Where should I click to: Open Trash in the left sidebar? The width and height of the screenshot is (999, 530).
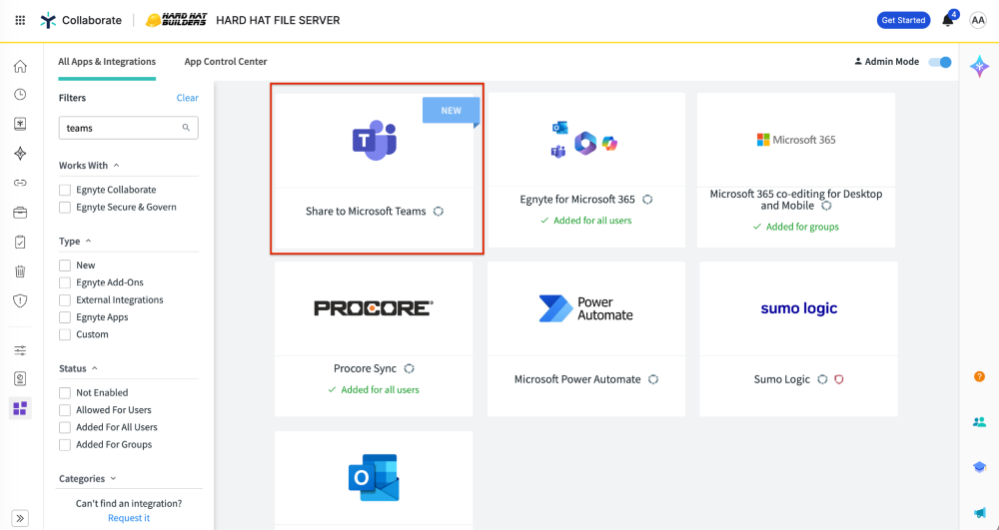[x=20, y=272]
